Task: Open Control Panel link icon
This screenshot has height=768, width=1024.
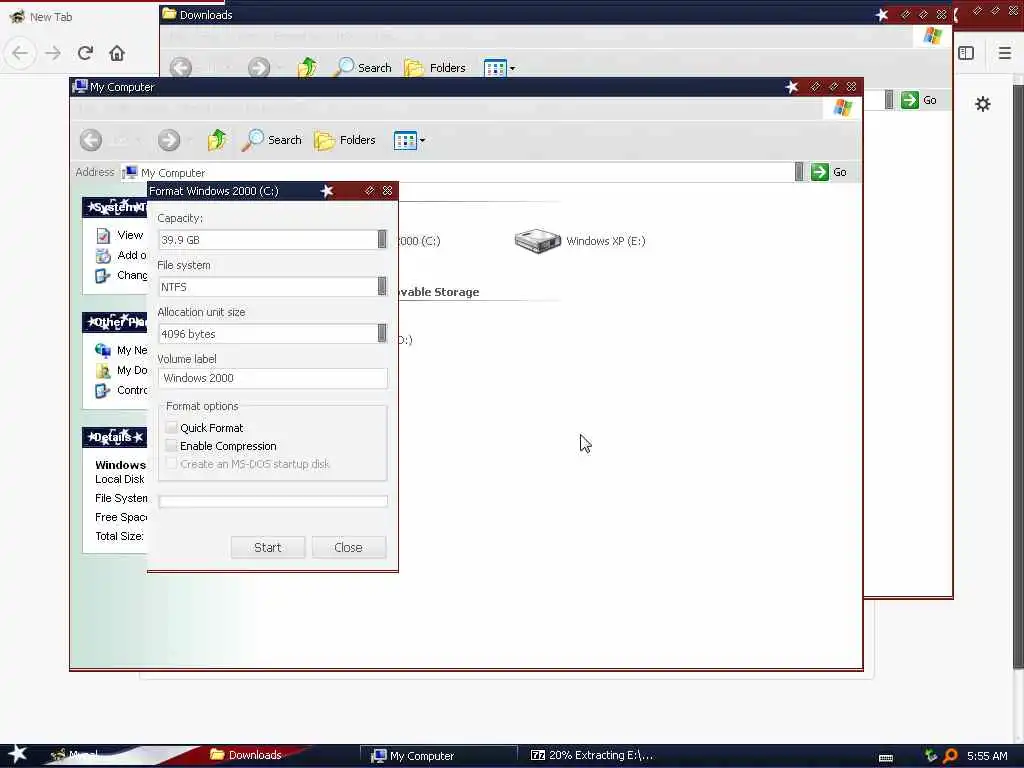Action: point(103,391)
